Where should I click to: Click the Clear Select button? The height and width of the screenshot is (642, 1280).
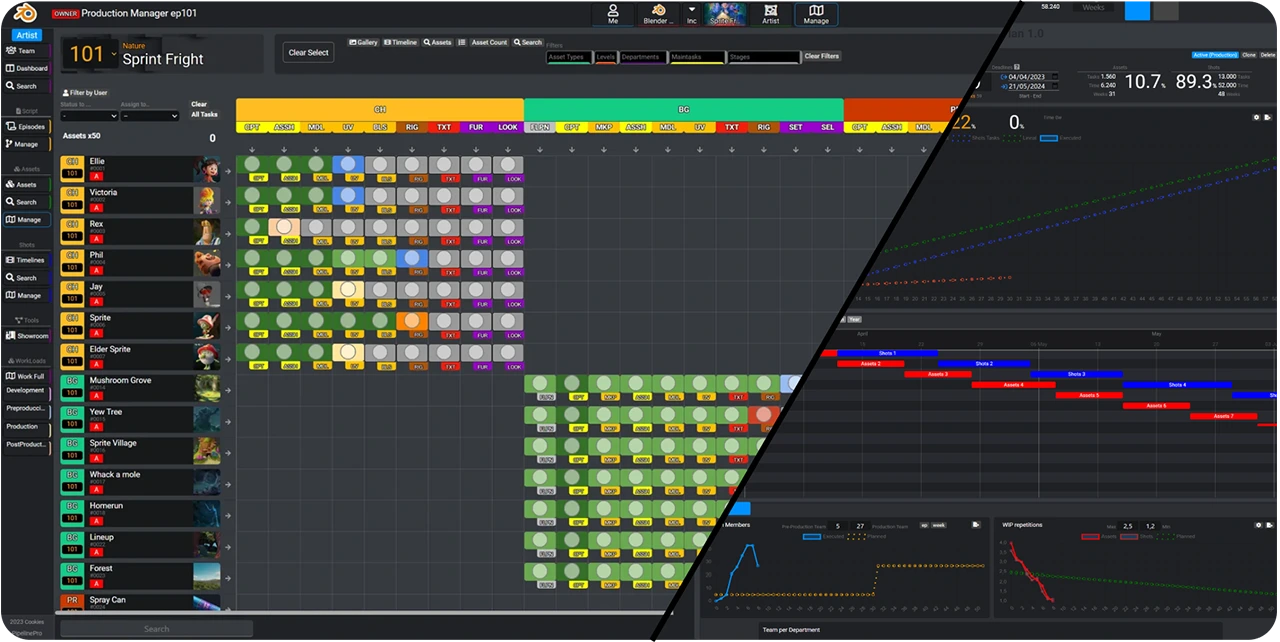[x=308, y=53]
